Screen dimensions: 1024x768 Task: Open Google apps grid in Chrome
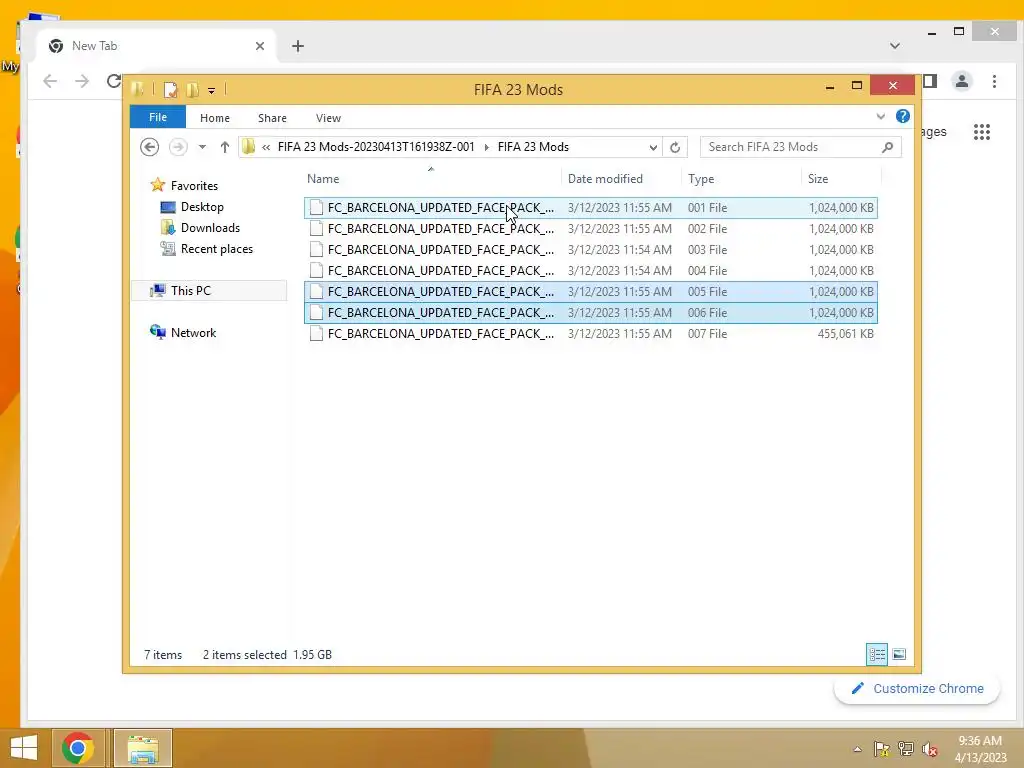pyautogui.click(x=982, y=132)
